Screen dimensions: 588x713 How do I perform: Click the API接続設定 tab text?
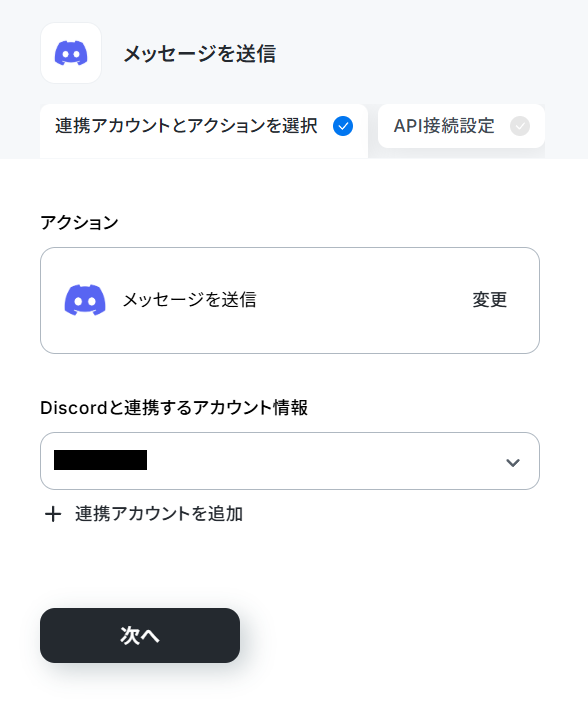(x=444, y=126)
